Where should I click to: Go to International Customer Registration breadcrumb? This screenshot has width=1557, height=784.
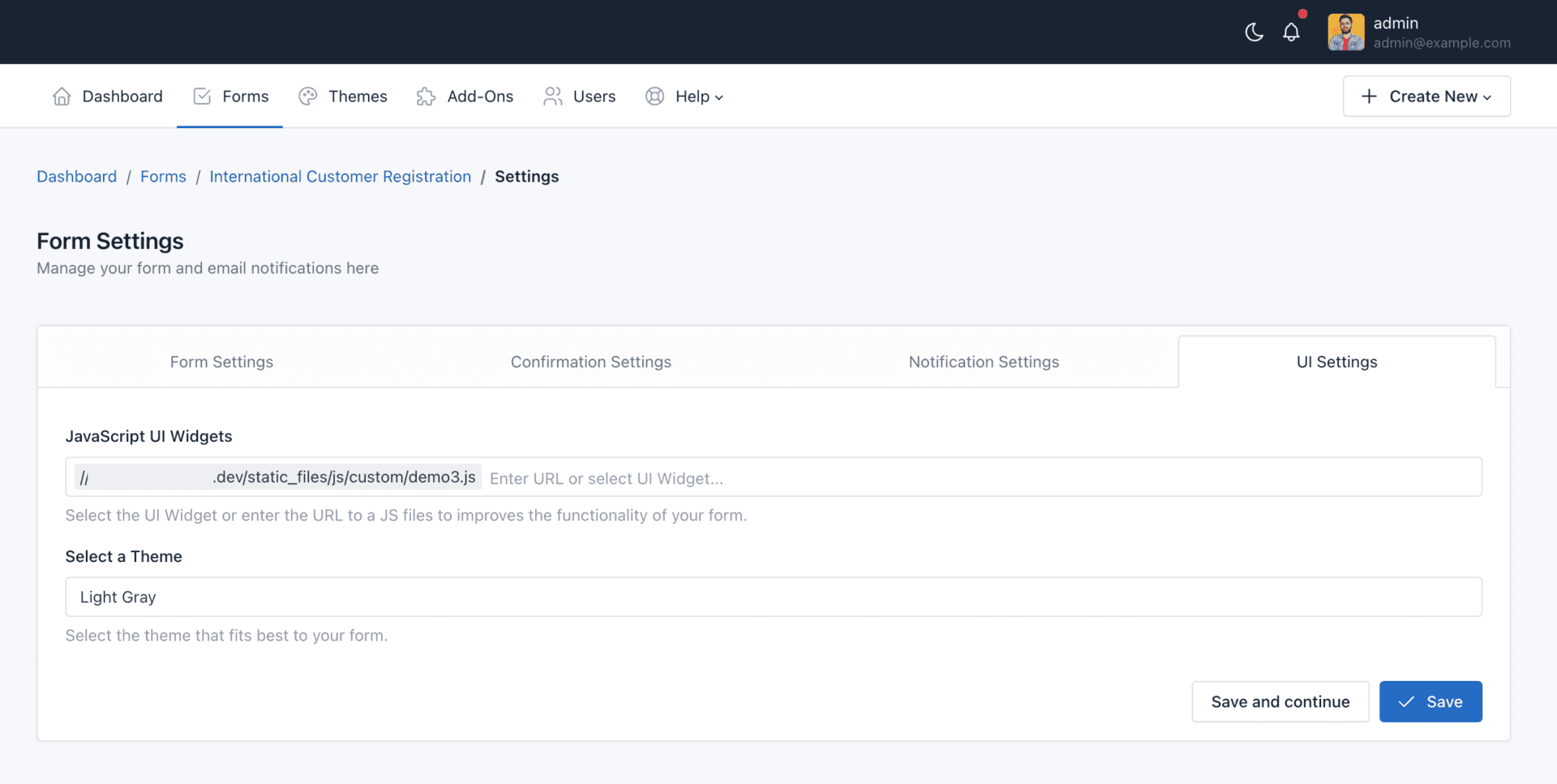point(340,177)
